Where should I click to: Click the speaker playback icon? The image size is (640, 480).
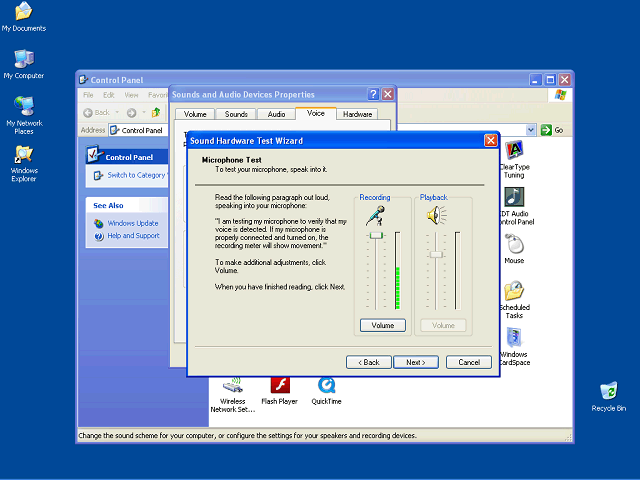[x=437, y=215]
